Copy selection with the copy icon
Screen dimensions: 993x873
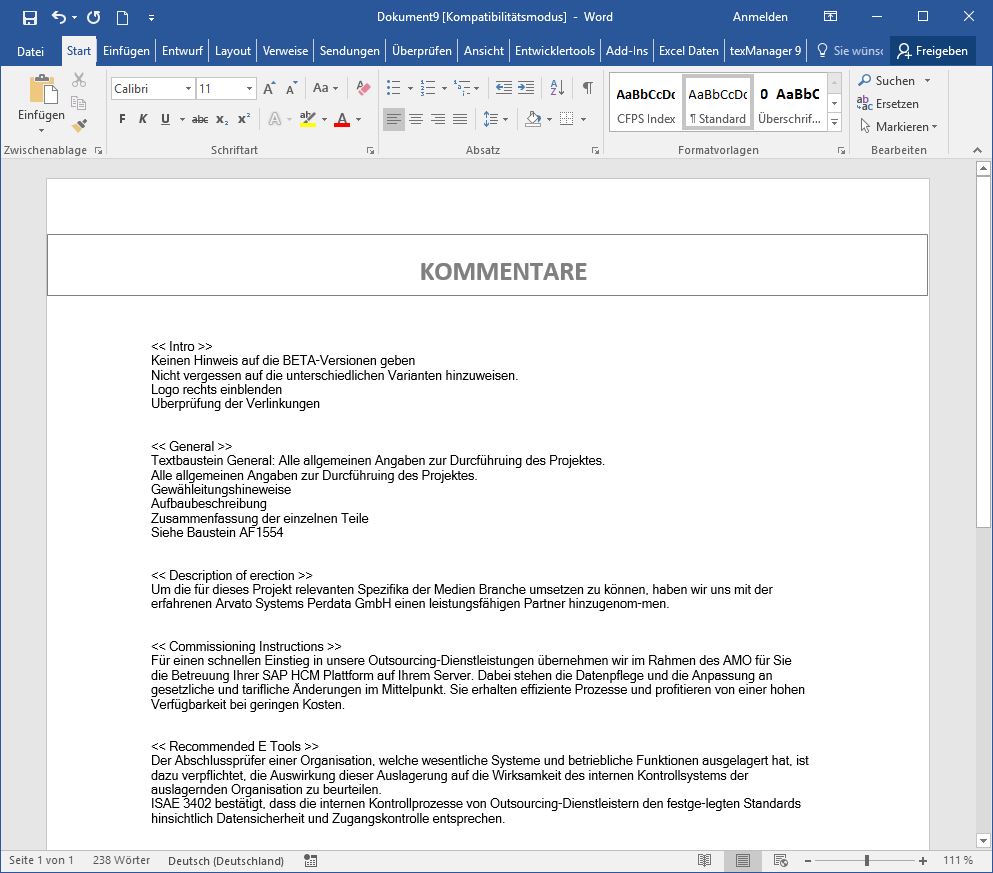[x=79, y=103]
